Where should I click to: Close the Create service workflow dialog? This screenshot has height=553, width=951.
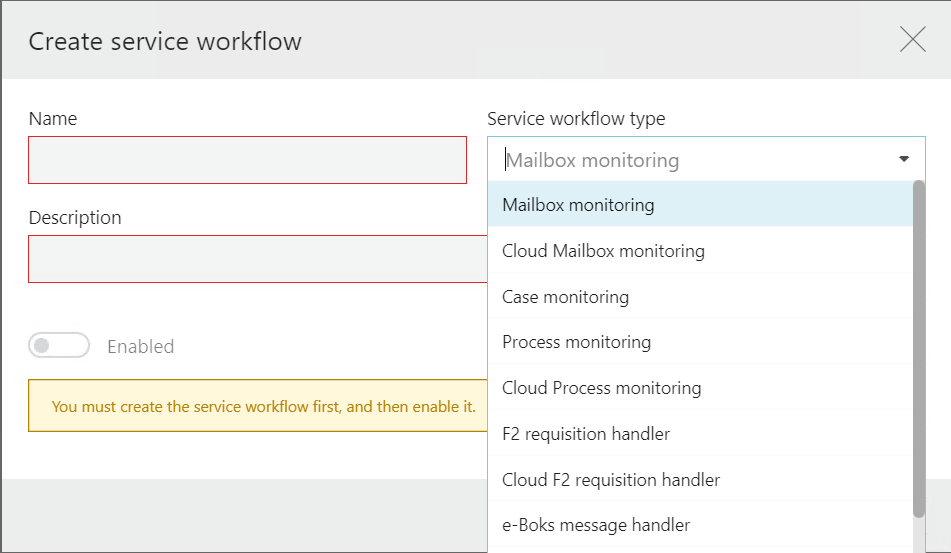click(912, 39)
